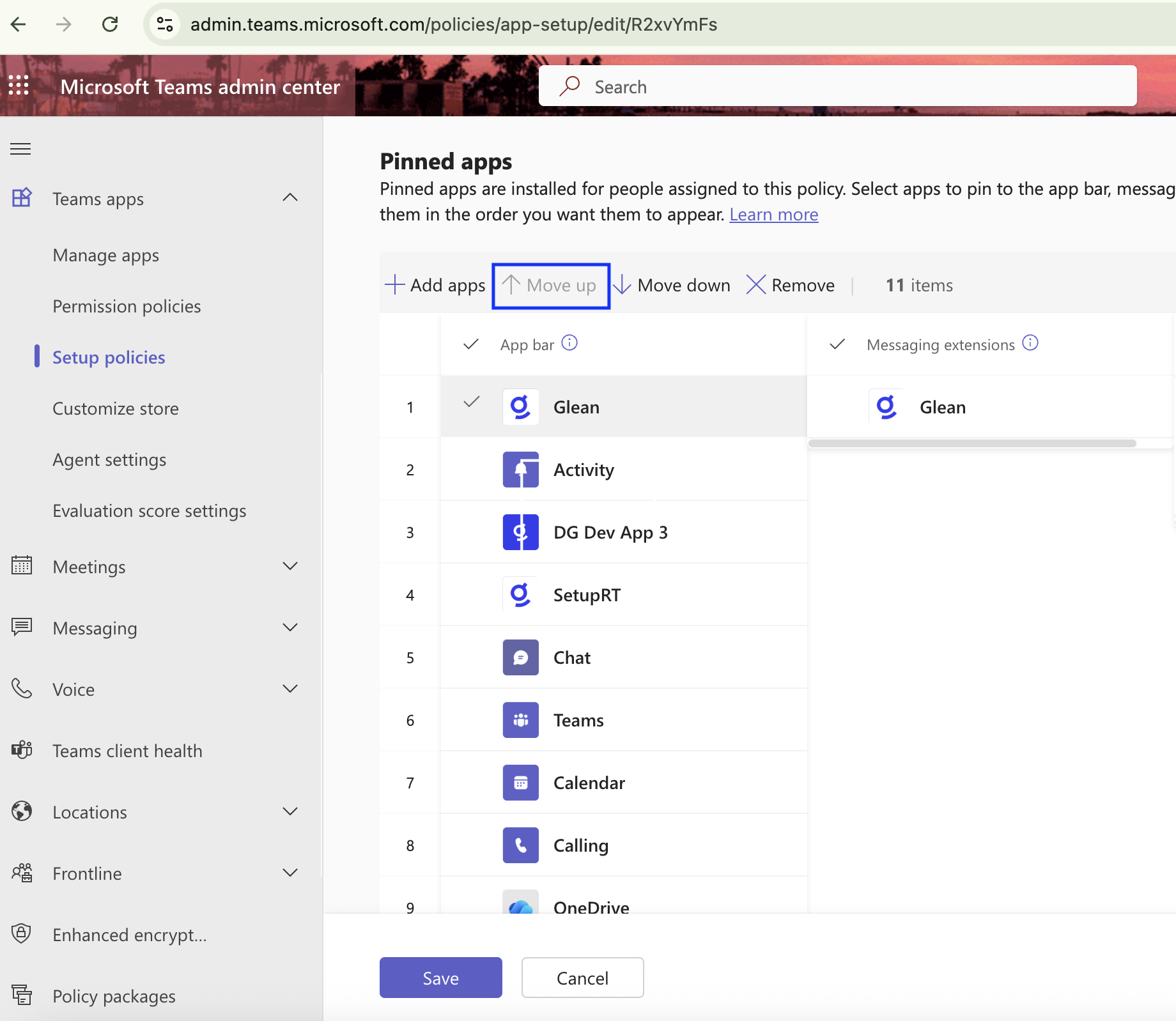Collapse the Teams apps section chevron
The width and height of the screenshot is (1176, 1021).
tap(290, 197)
